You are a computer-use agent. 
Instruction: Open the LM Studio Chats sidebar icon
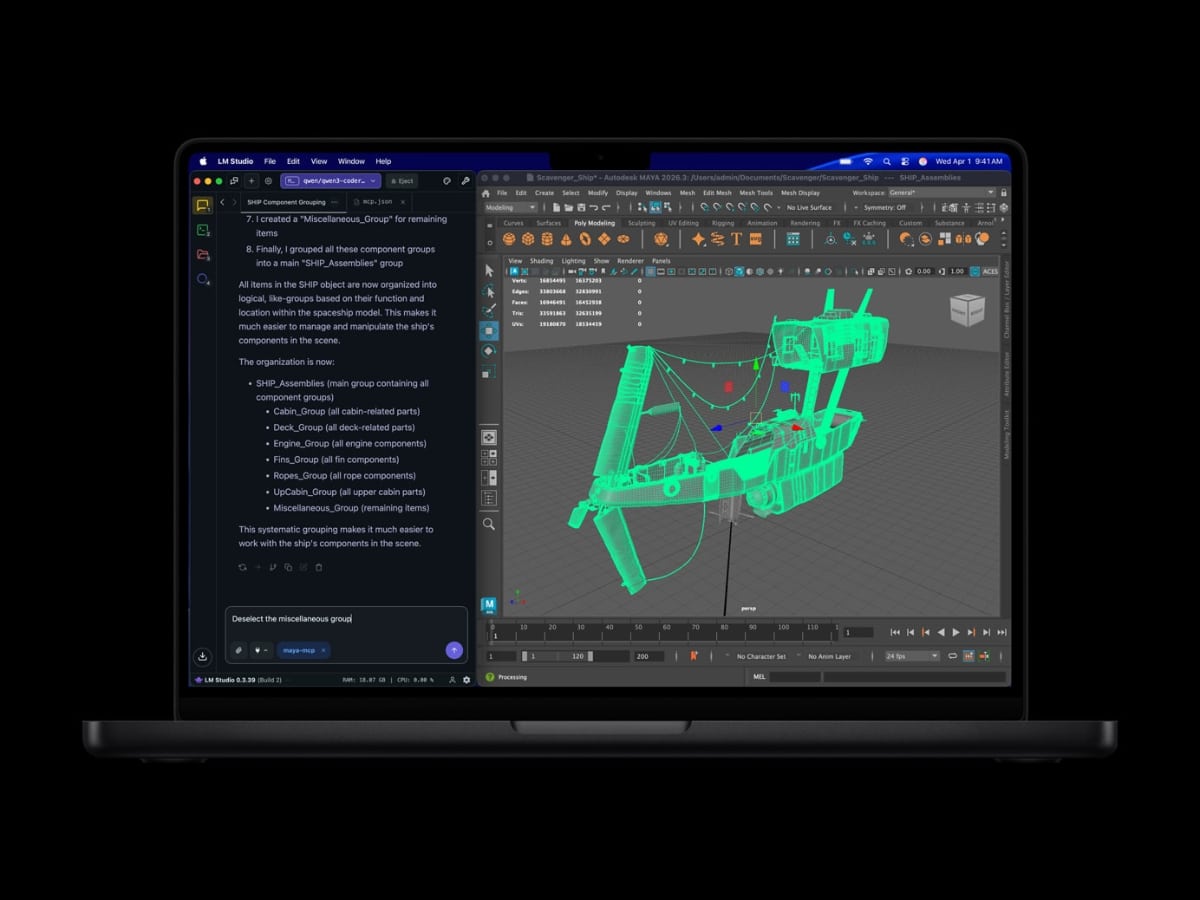click(203, 206)
